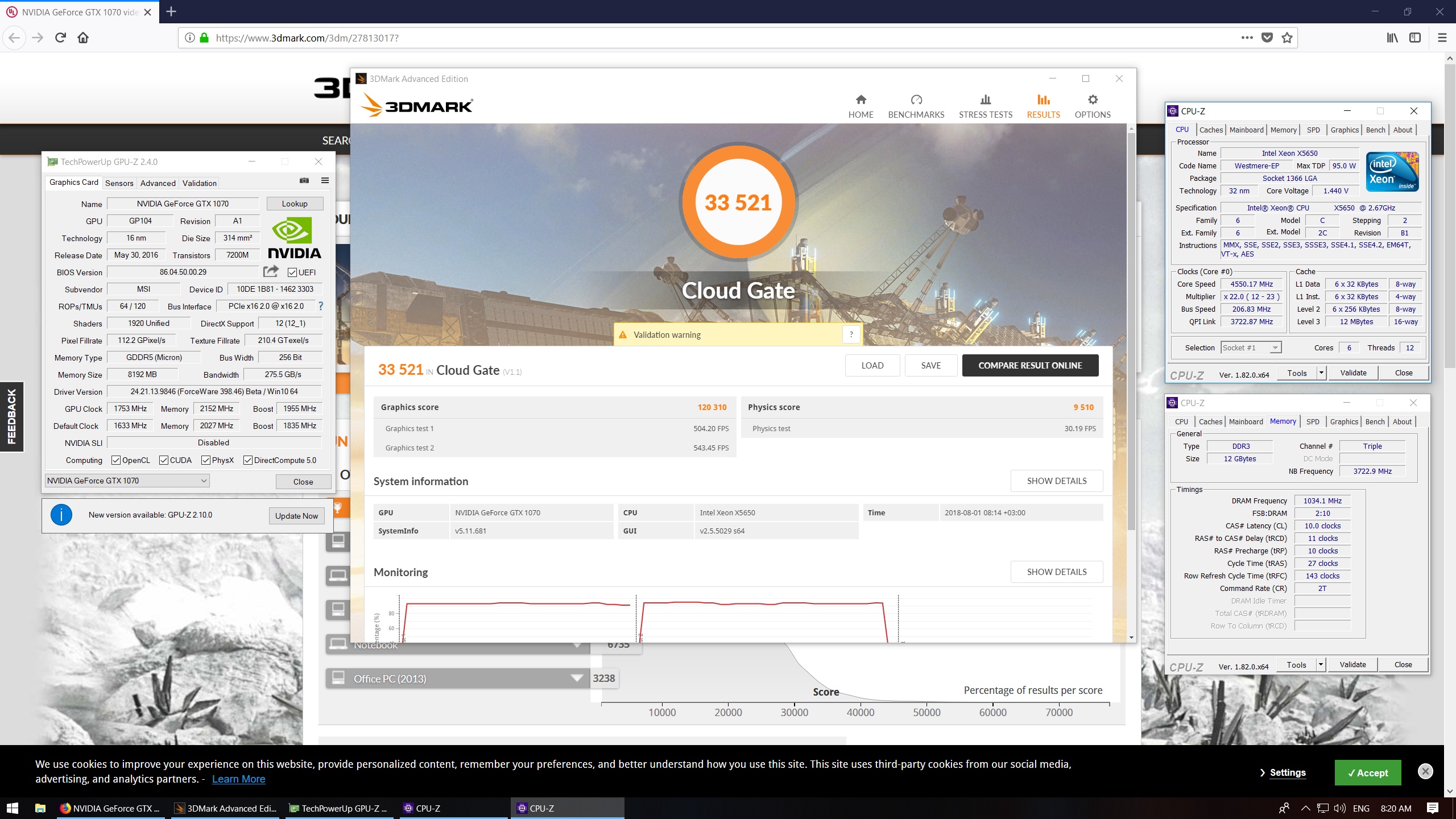Expand the Tools arrow in bottom CPU-Z window
The height and width of the screenshot is (819, 1456).
click(1321, 665)
